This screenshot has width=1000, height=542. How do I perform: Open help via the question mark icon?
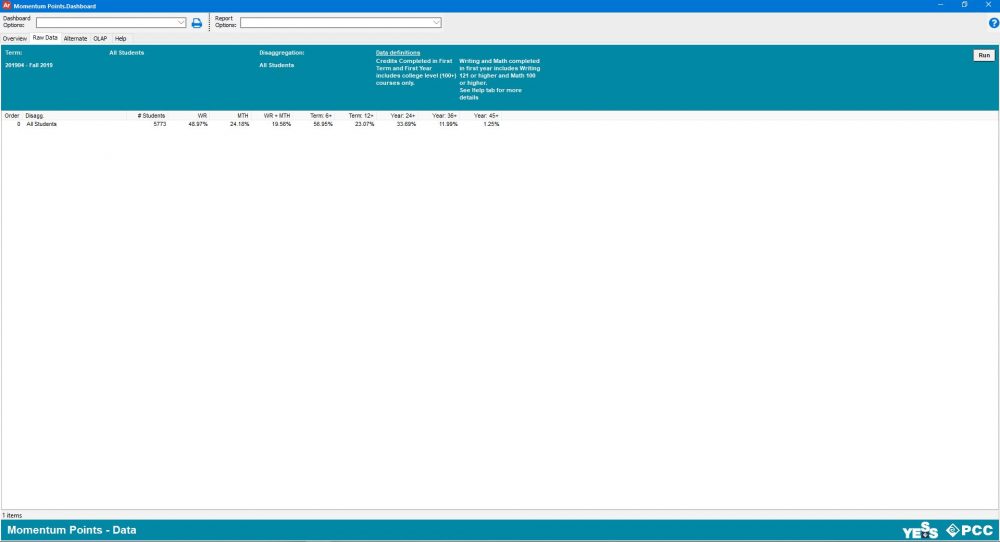[993, 23]
